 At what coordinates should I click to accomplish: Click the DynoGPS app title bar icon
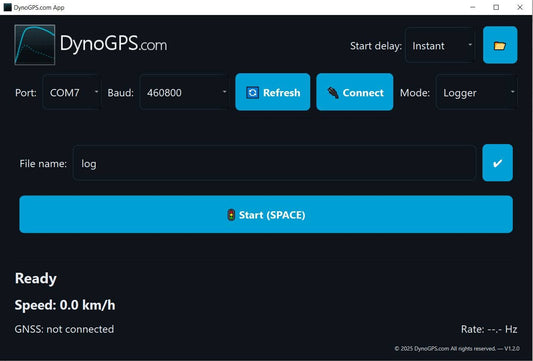pos(7,7)
